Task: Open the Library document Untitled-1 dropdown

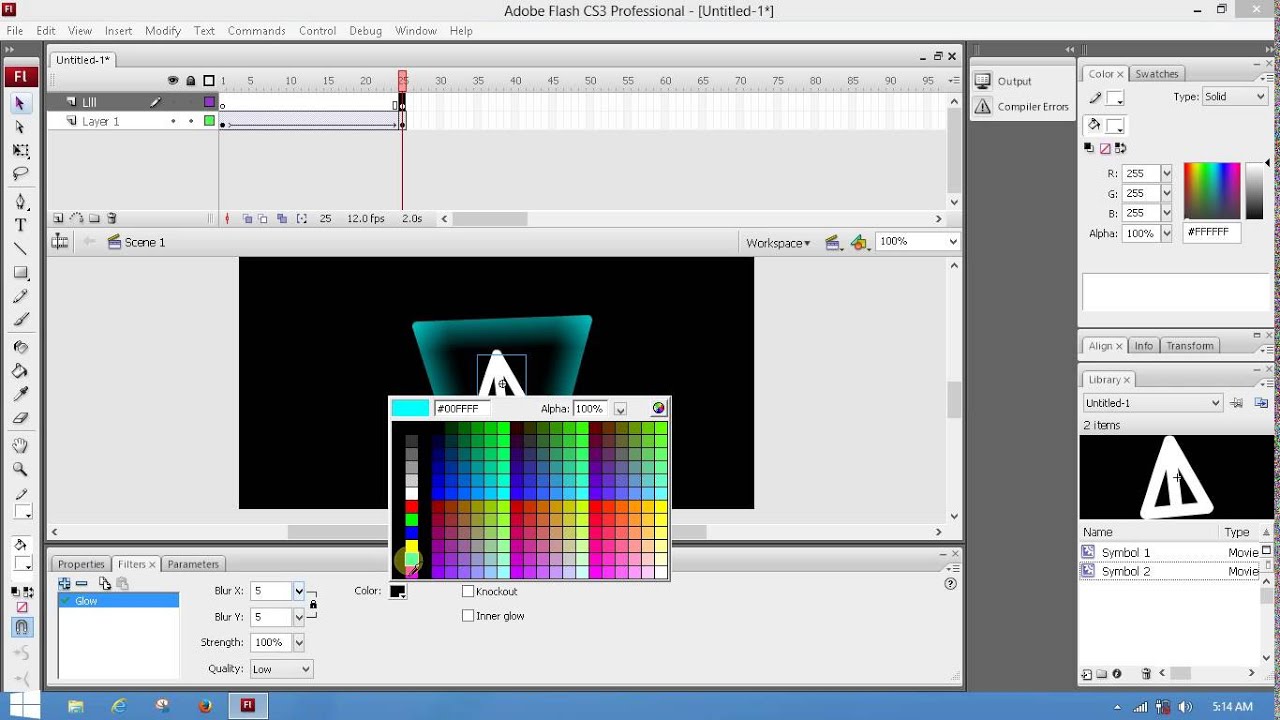Action: (x=1153, y=403)
